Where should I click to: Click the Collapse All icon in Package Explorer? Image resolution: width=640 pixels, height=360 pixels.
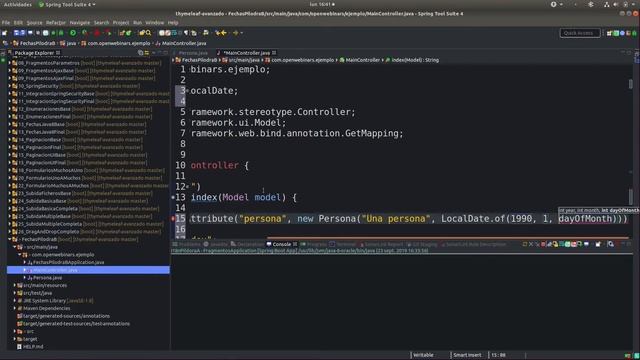(140, 53)
